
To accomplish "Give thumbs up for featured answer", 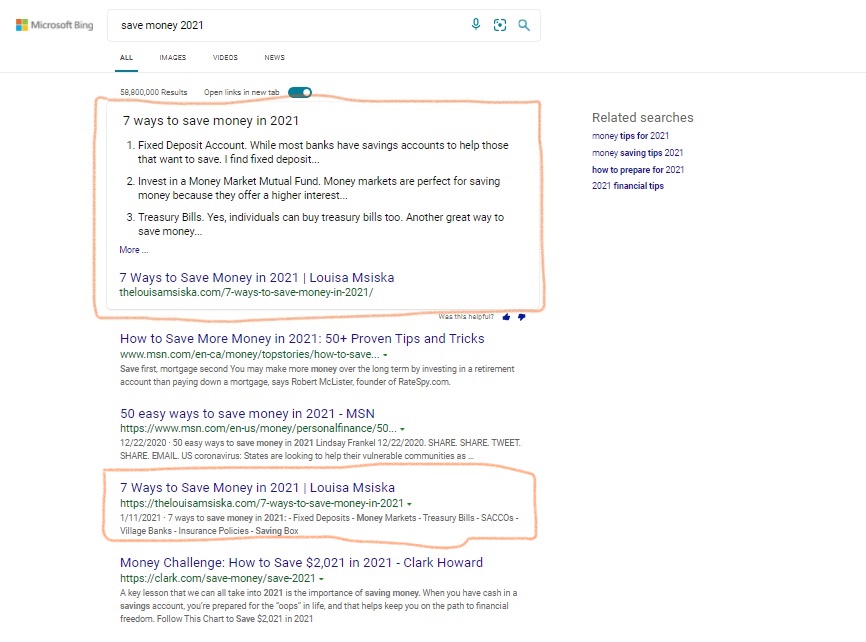I will 506,317.
